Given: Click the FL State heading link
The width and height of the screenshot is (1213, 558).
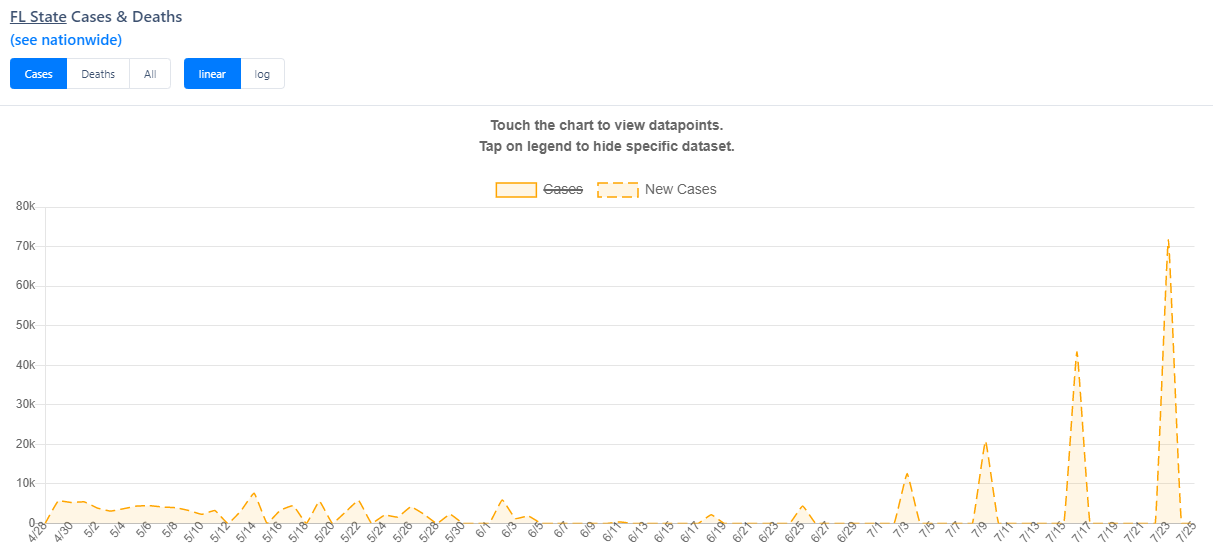Looking at the screenshot, I should (x=38, y=17).
